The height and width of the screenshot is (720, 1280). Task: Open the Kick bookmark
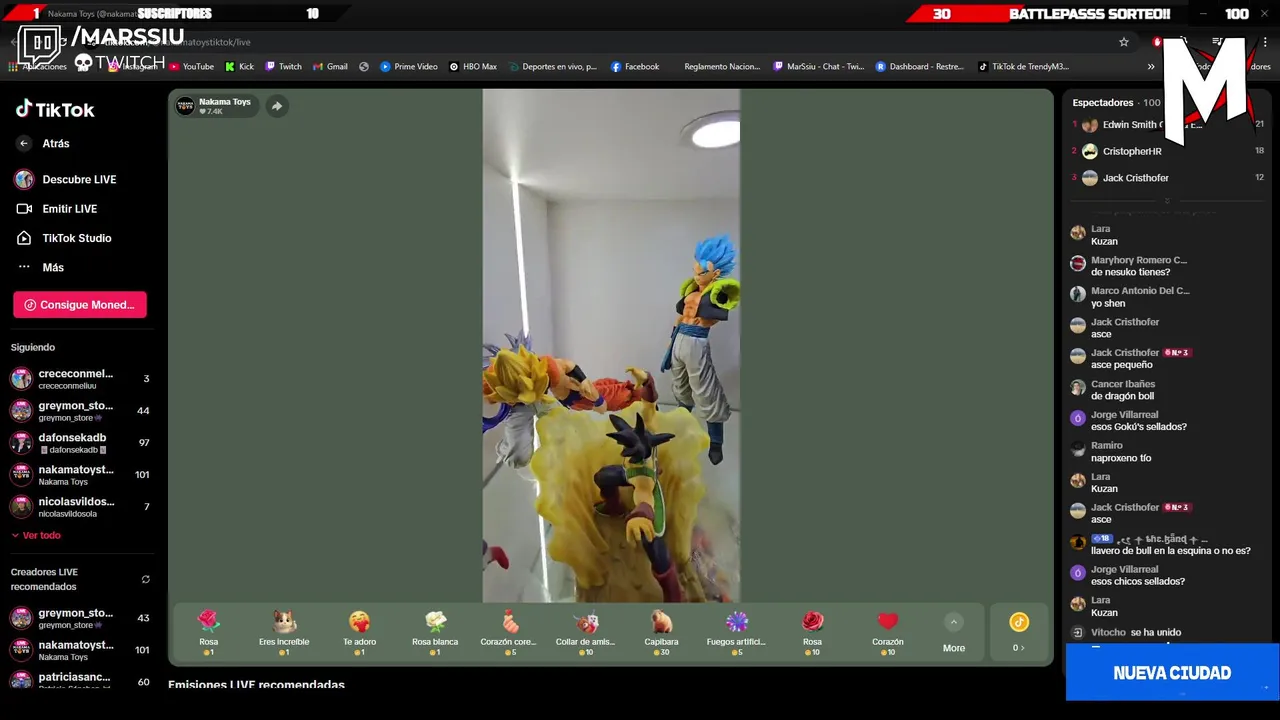239,67
